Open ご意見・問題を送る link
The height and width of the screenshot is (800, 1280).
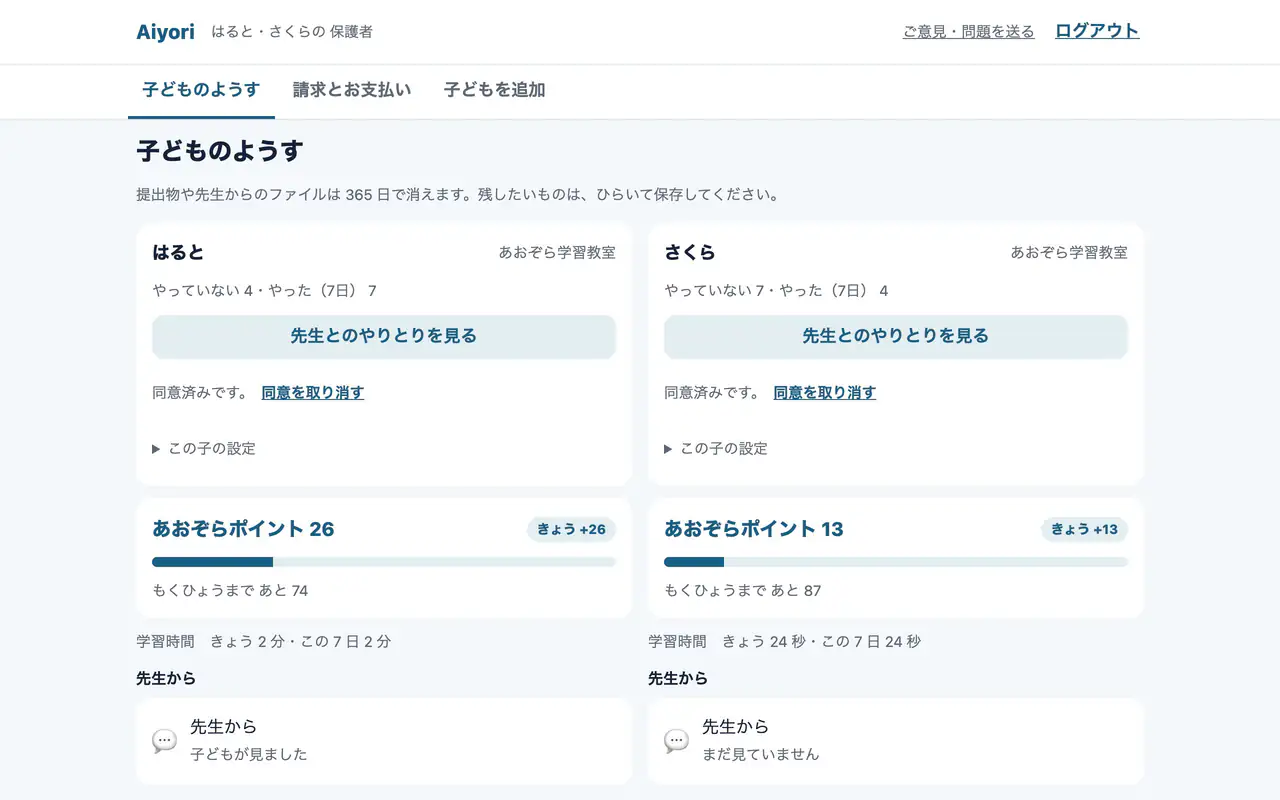968,32
